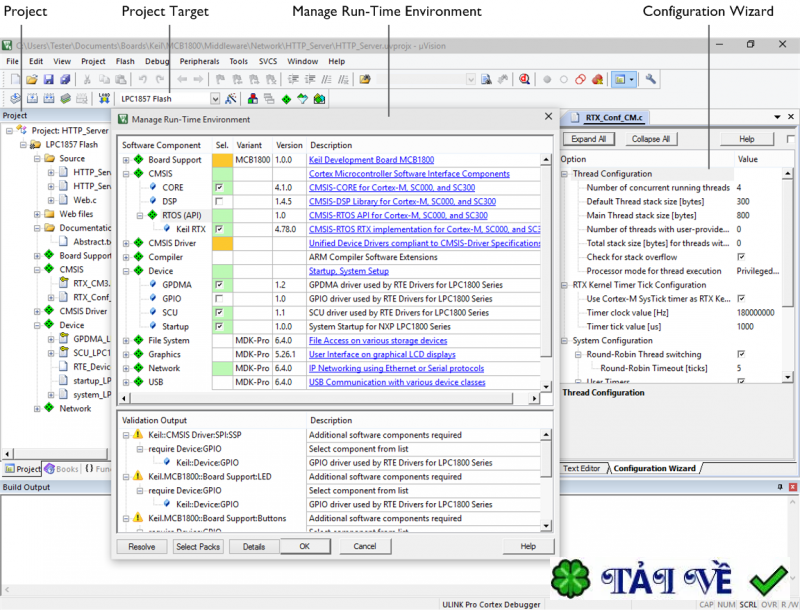The width and height of the screenshot is (800, 610).
Task: Click the orange Board Support selection cell
Action: coord(222,160)
